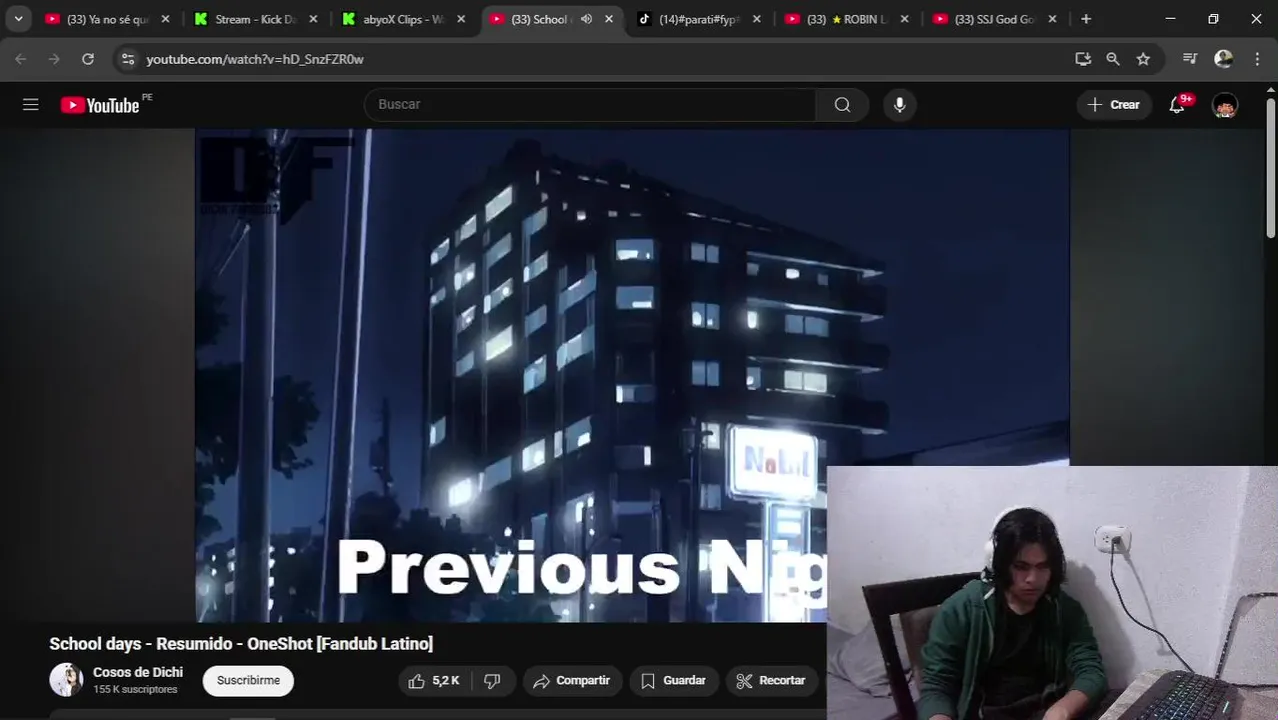Viewport: 1278px width, 720px height.
Task: Close the abyoX Clips tab
Action: [461, 19]
